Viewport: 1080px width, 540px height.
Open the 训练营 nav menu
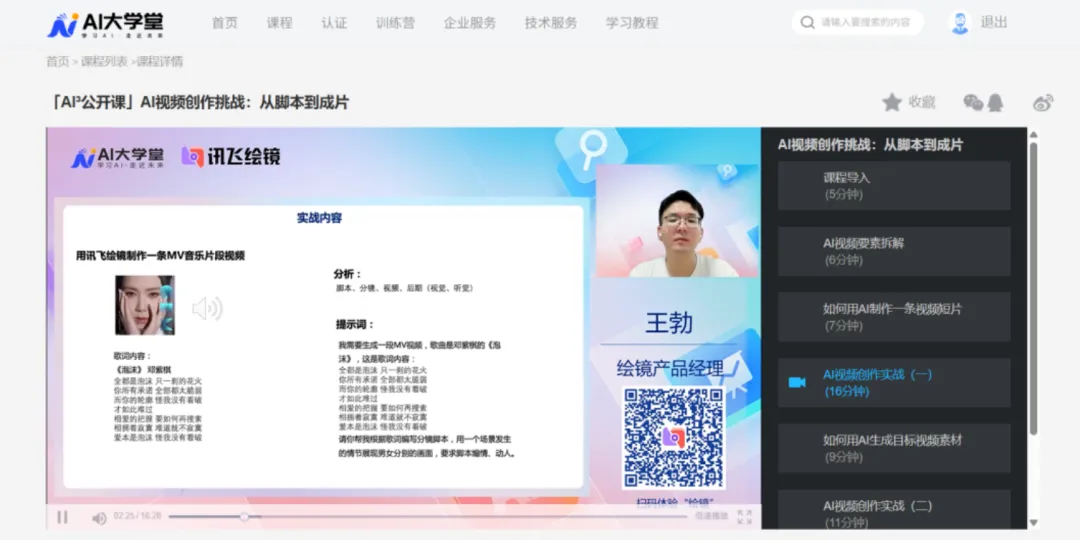[395, 23]
